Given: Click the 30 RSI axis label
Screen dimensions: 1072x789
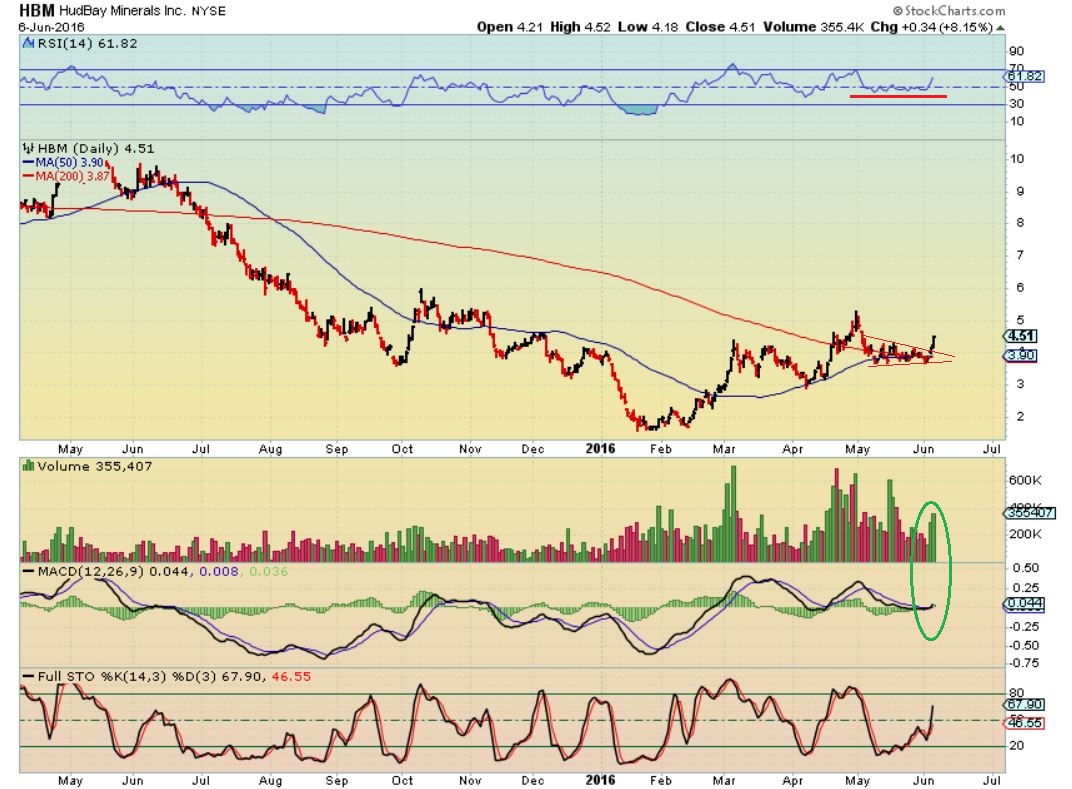Looking at the screenshot, I should [1017, 104].
